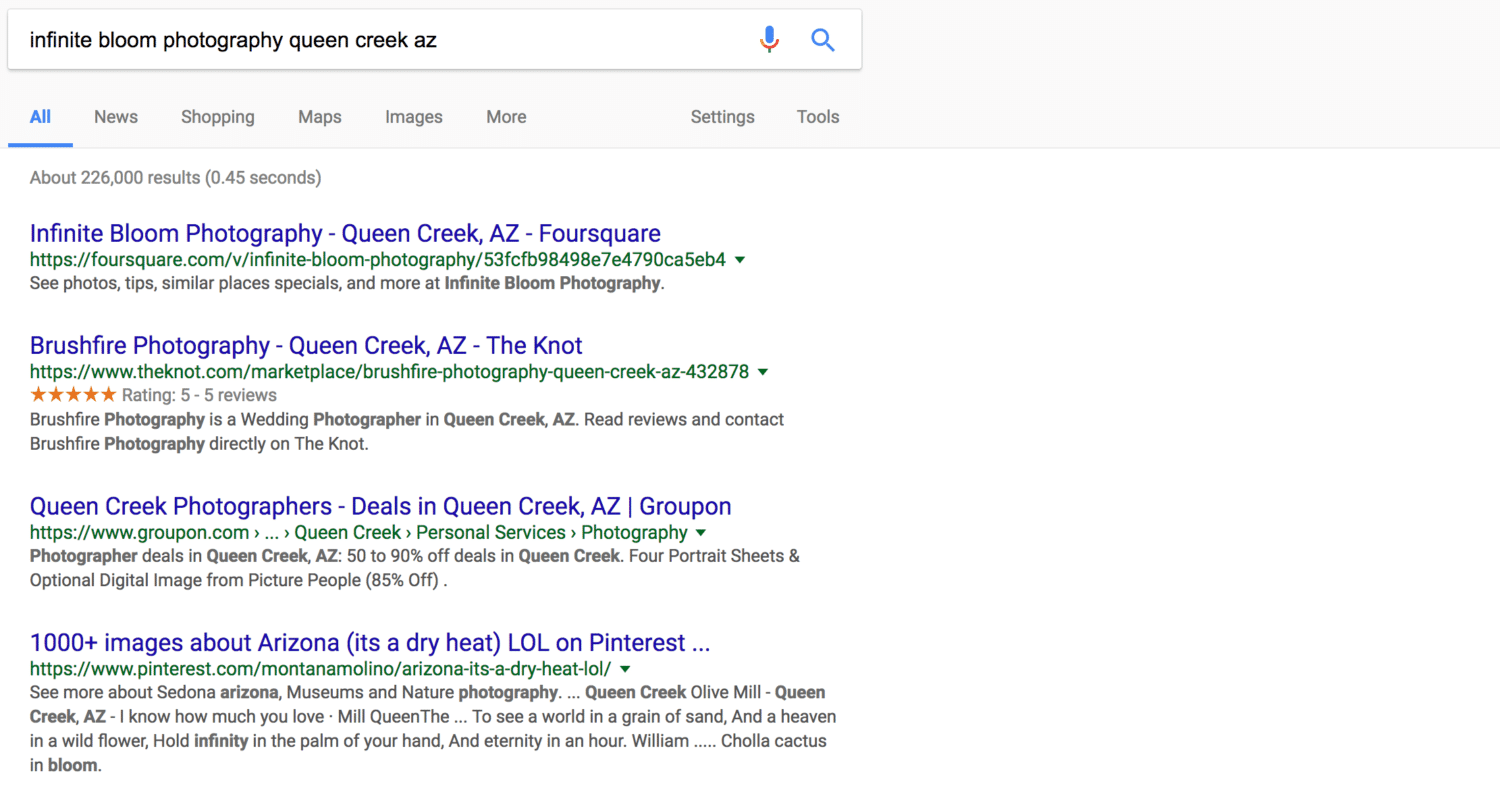Switch to the News tab
The width and height of the screenshot is (1500, 805).
coord(116,117)
